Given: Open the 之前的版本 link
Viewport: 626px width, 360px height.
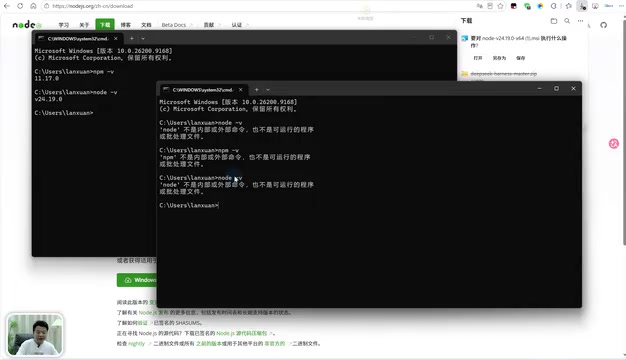Looking at the screenshot, I should [209, 344].
